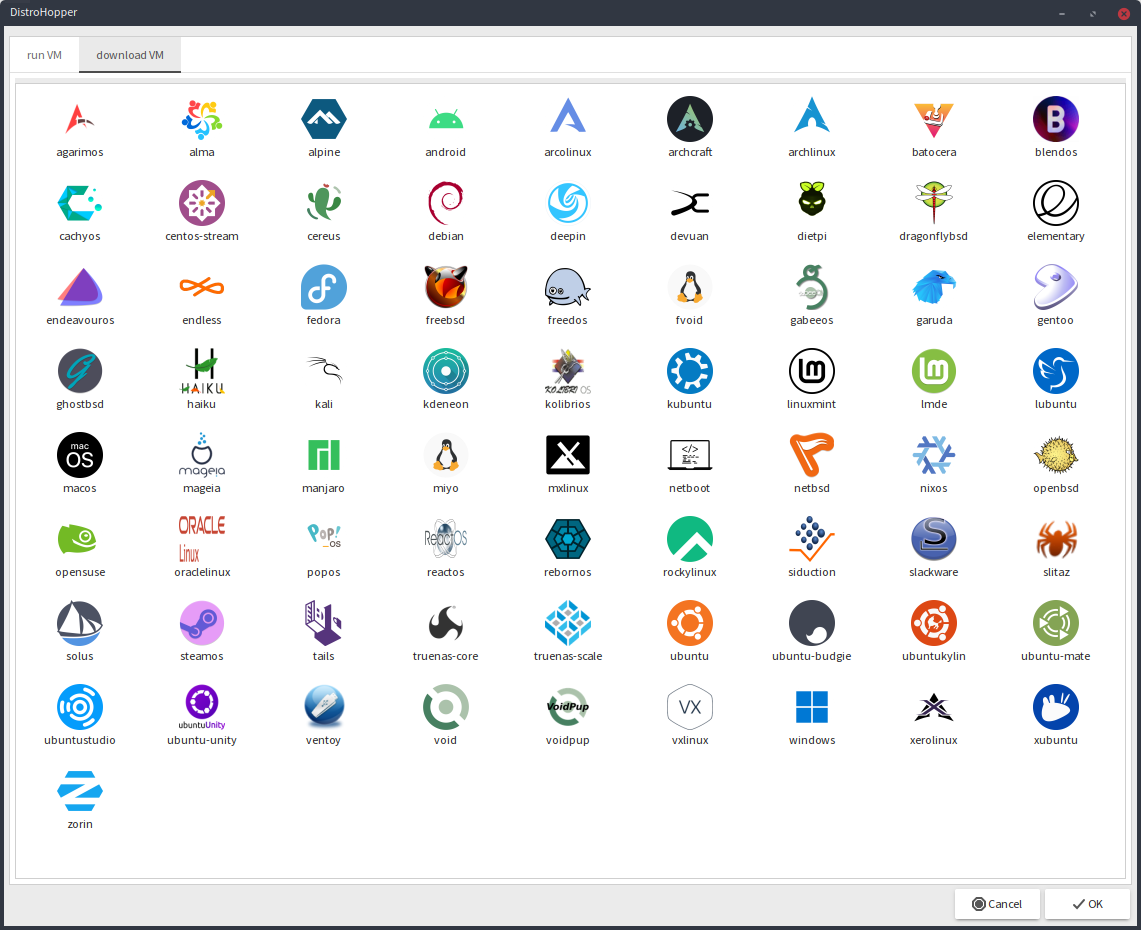Choose the ghostbsd icon
Image resolution: width=1141 pixels, height=930 pixels.
click(x=80, y=371)
